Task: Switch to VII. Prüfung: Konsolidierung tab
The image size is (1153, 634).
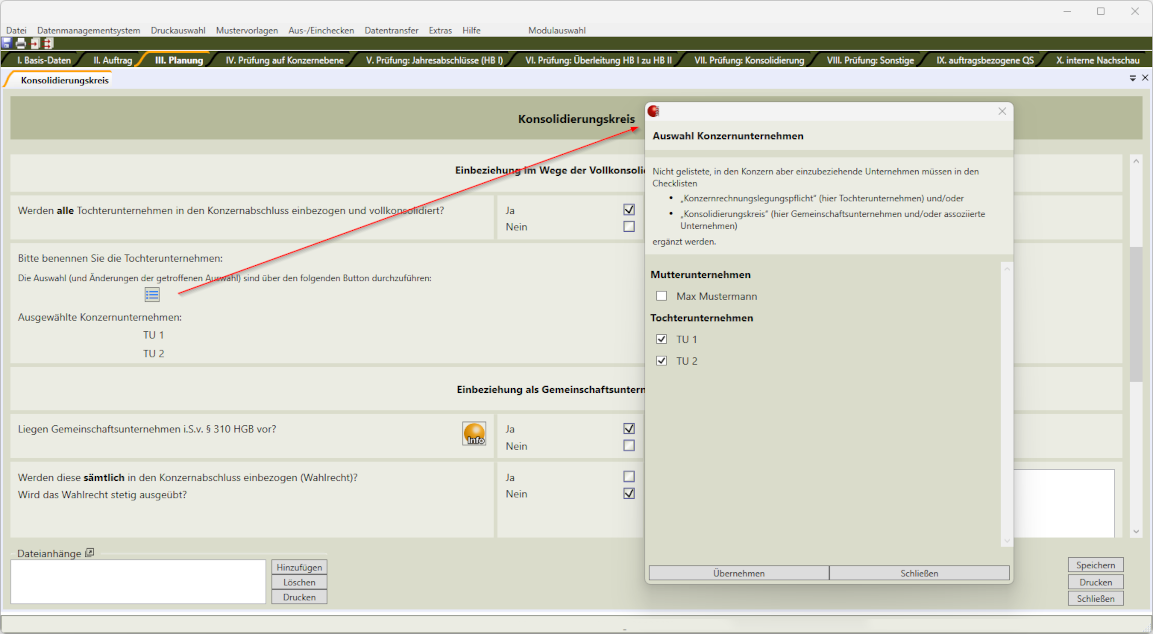Action: [749, 60]
